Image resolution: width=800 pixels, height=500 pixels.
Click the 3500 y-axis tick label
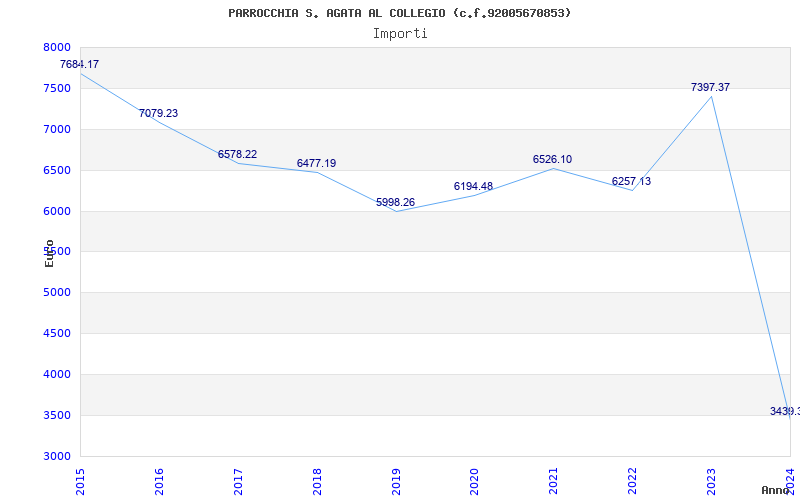[57, 415]
